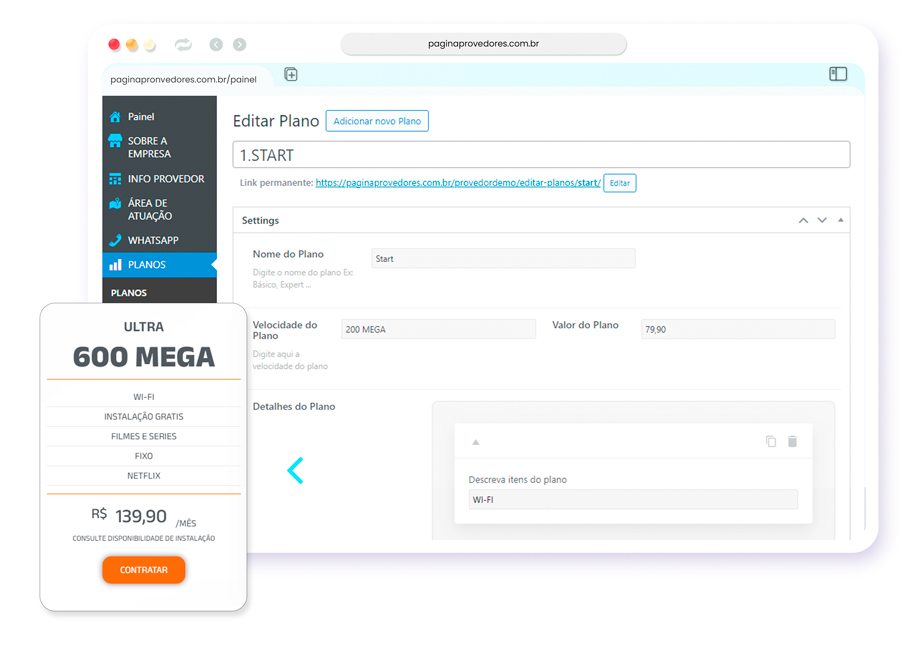The image size is (900, 653).
Task: Click ULTRA plan title on card
Action: click(x=143, y=327)
